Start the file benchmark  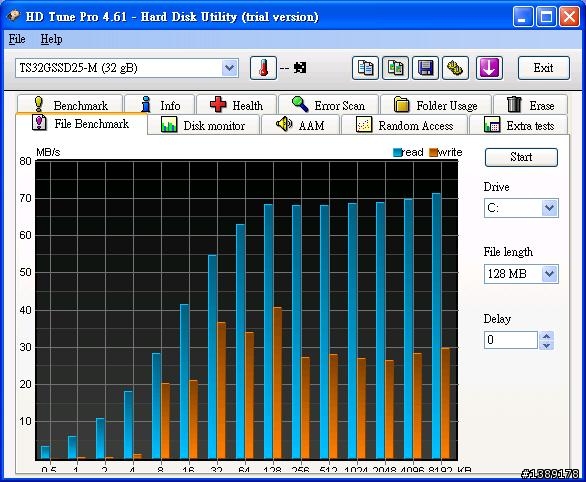521,157
